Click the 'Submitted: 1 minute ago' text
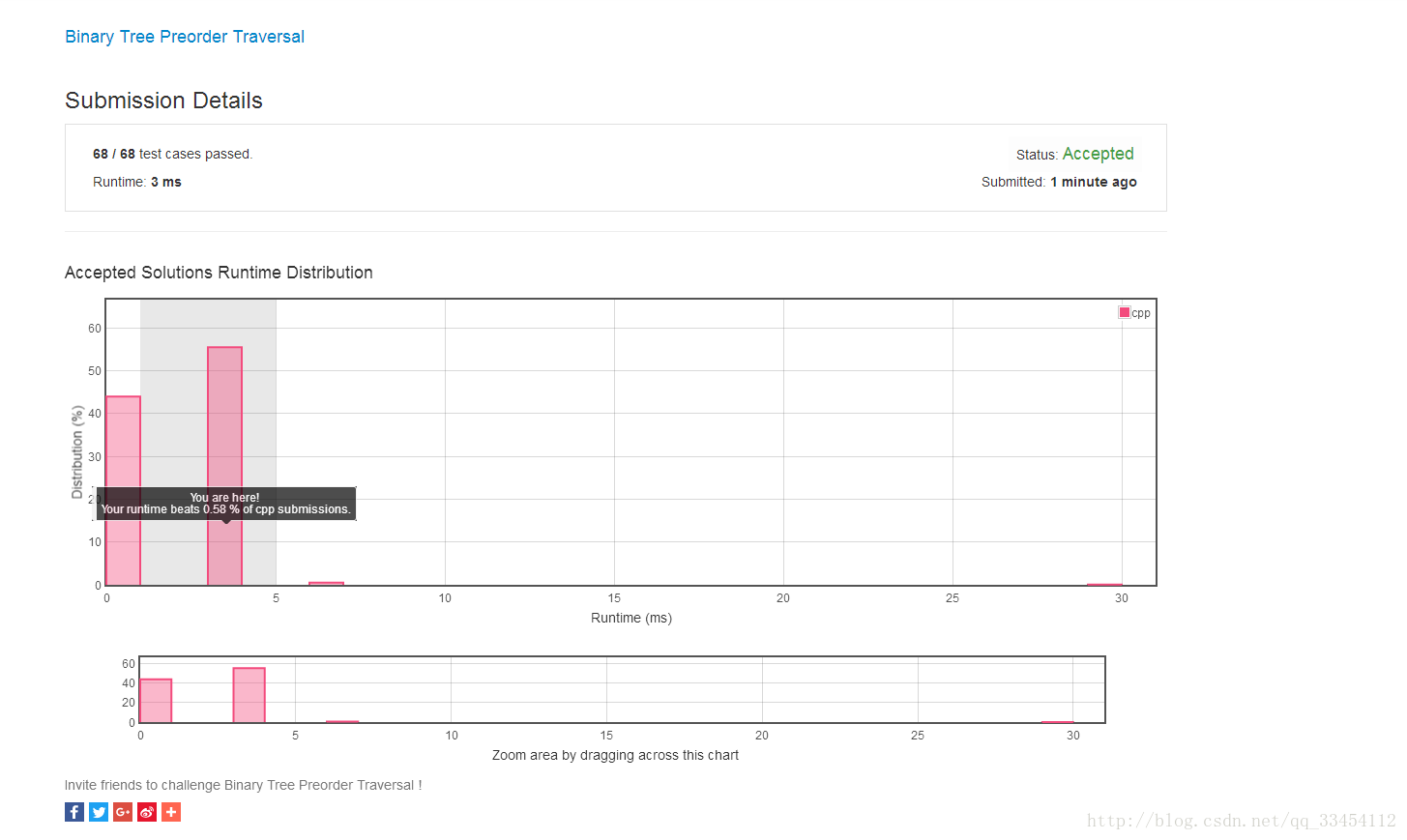 coord(1059,182)
